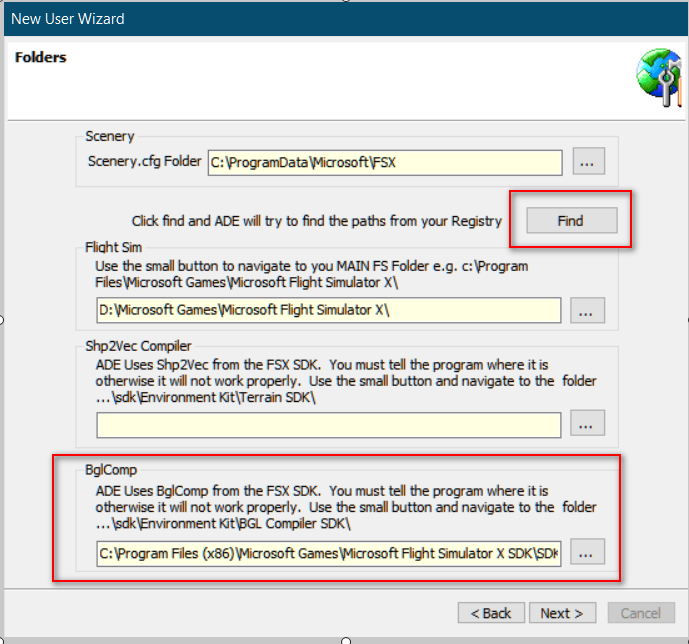Click the Scenery.cfg Folder label
This screenshot has width=689, height=644.
[x=144, y=161]
